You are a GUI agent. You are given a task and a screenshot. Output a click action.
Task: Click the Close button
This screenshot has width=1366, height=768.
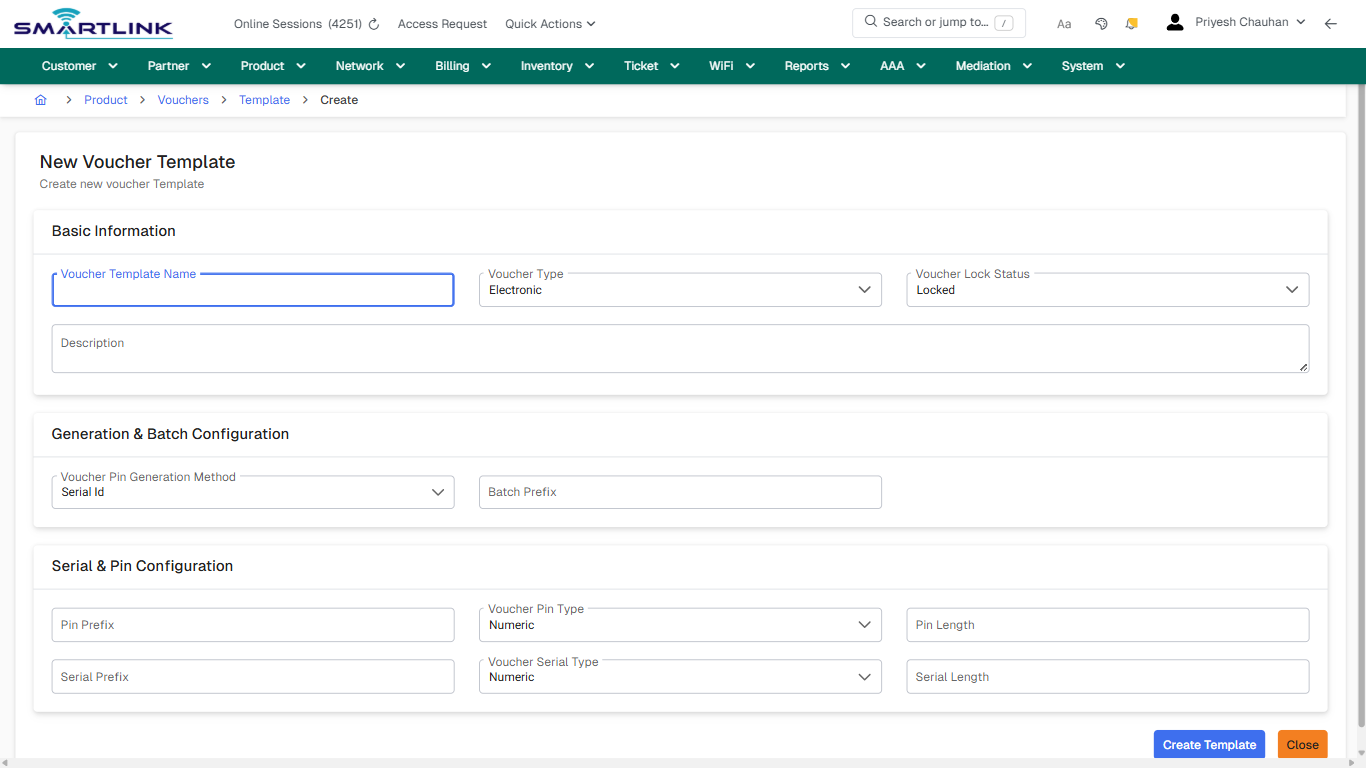click(x=1302, y=744)
